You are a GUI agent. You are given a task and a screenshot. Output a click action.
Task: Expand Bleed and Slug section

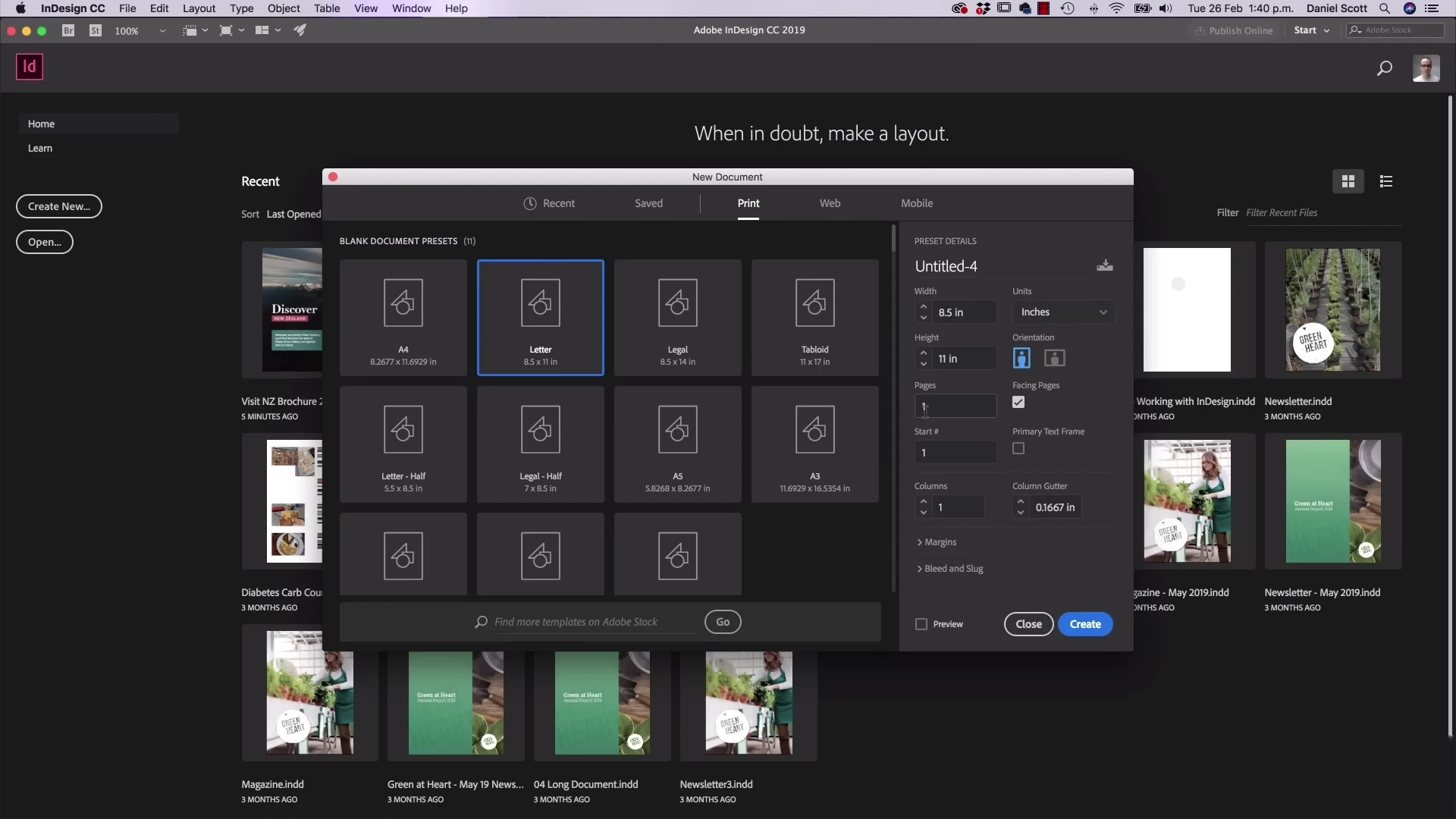[951, 569]
